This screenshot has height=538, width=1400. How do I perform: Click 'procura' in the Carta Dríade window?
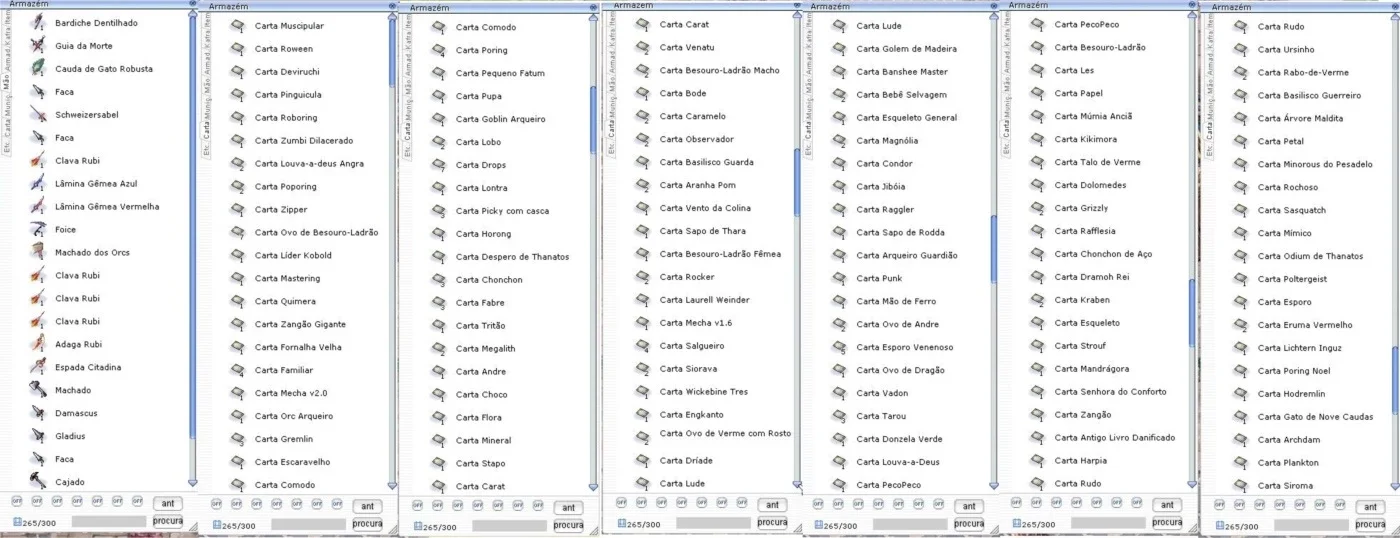tap(772, 522)
